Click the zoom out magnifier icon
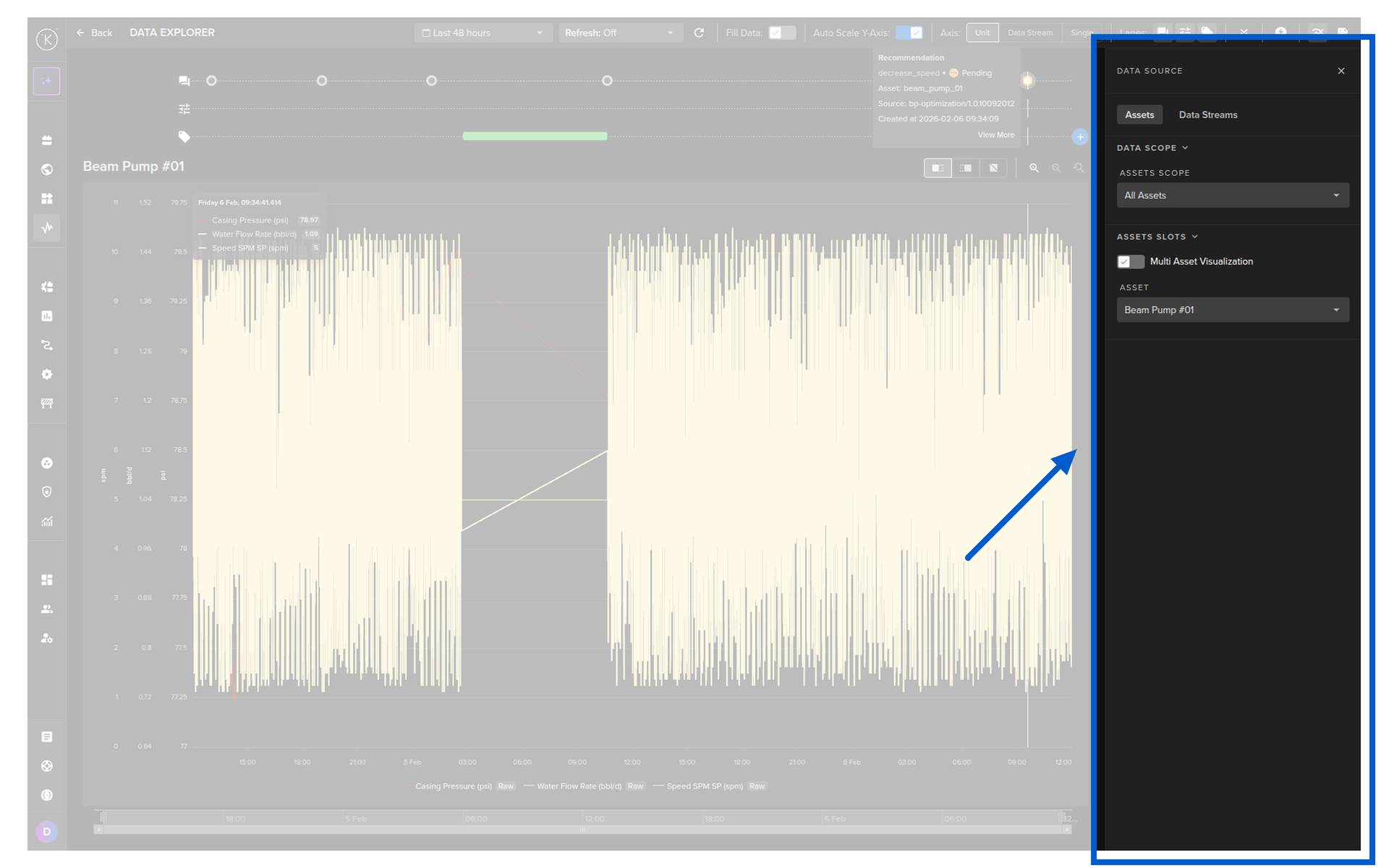The height and width of the screenshot is (868, 1389). click(x=1056, y=168)
